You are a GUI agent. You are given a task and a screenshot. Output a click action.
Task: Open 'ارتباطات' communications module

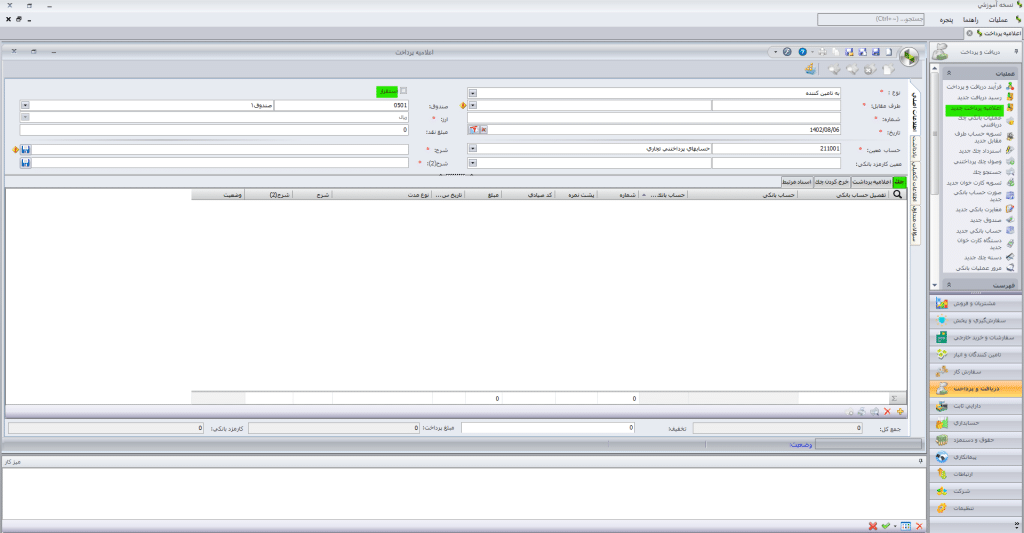[976, 474]
